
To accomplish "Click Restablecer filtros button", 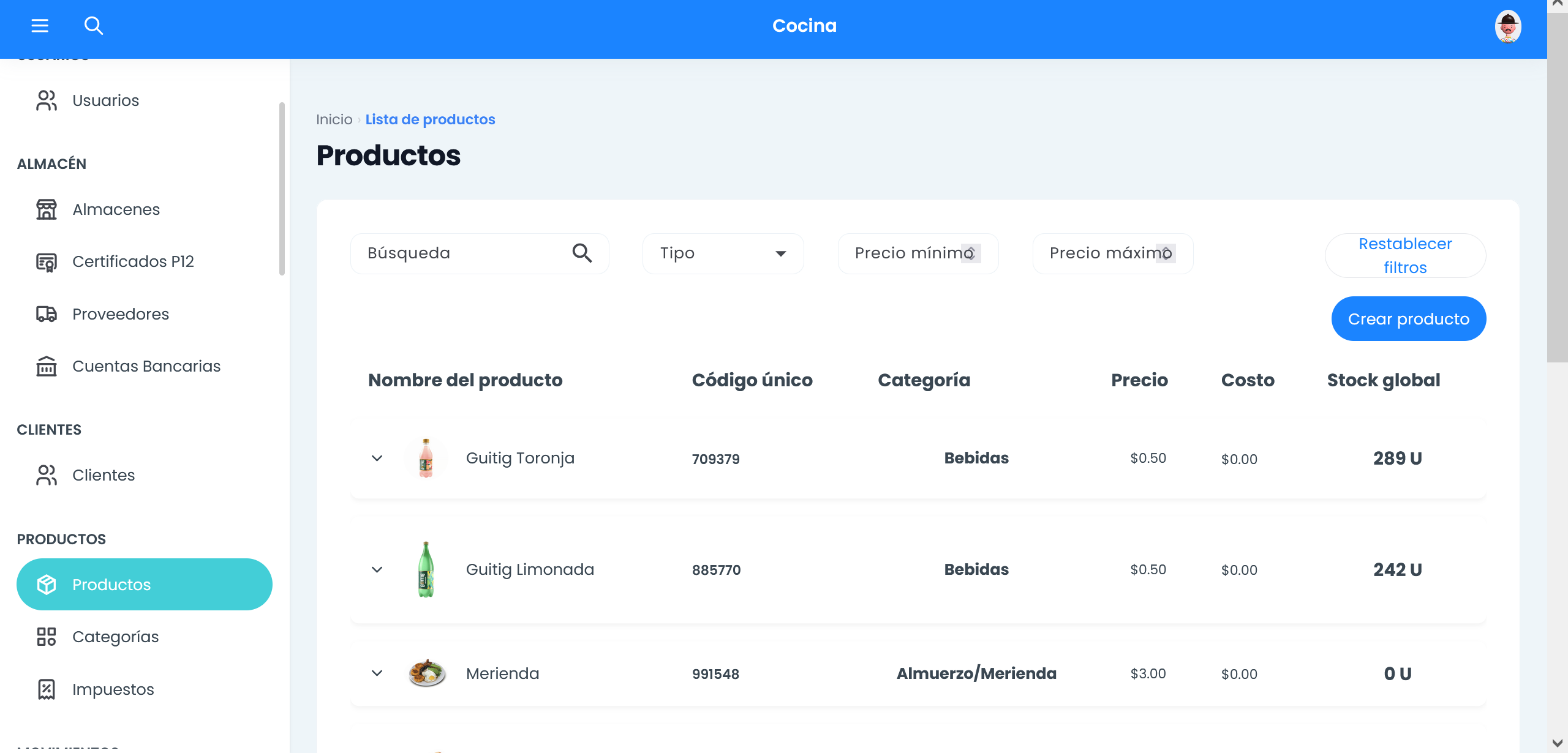I will pos(1405,256).
